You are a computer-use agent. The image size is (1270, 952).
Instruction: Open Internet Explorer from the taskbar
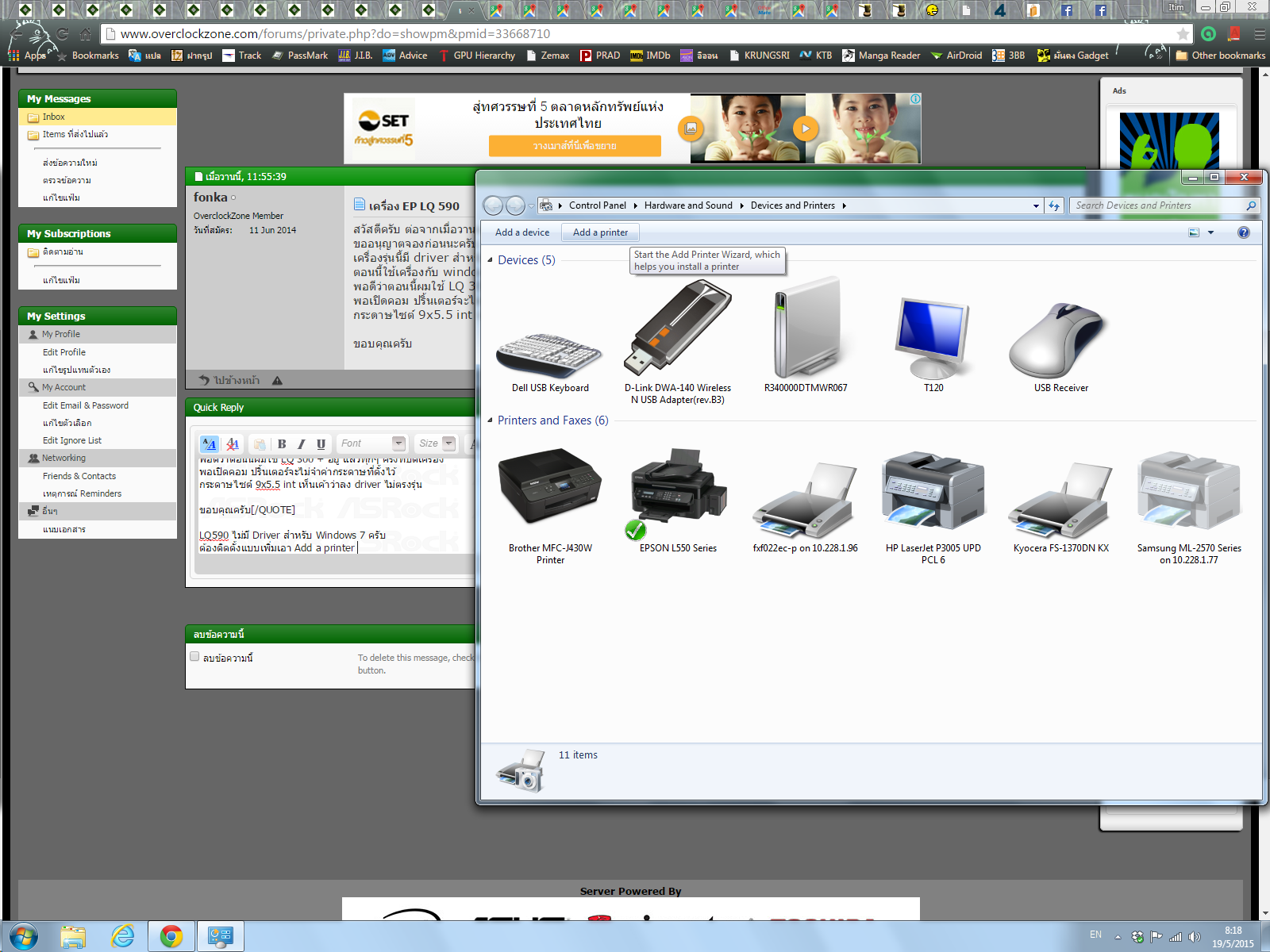tap(123, 936)
